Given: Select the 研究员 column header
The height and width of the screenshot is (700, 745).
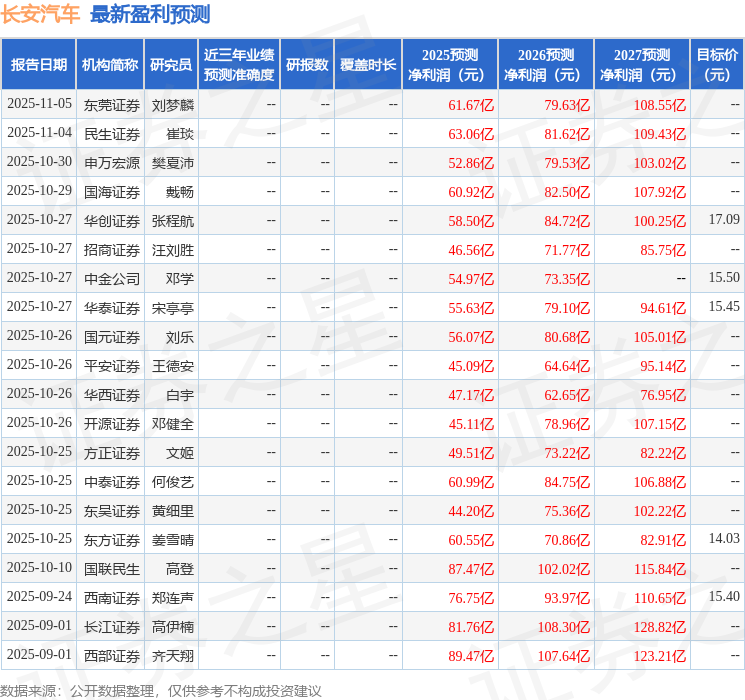Looking at the screenshot, I should pos(171,65).
